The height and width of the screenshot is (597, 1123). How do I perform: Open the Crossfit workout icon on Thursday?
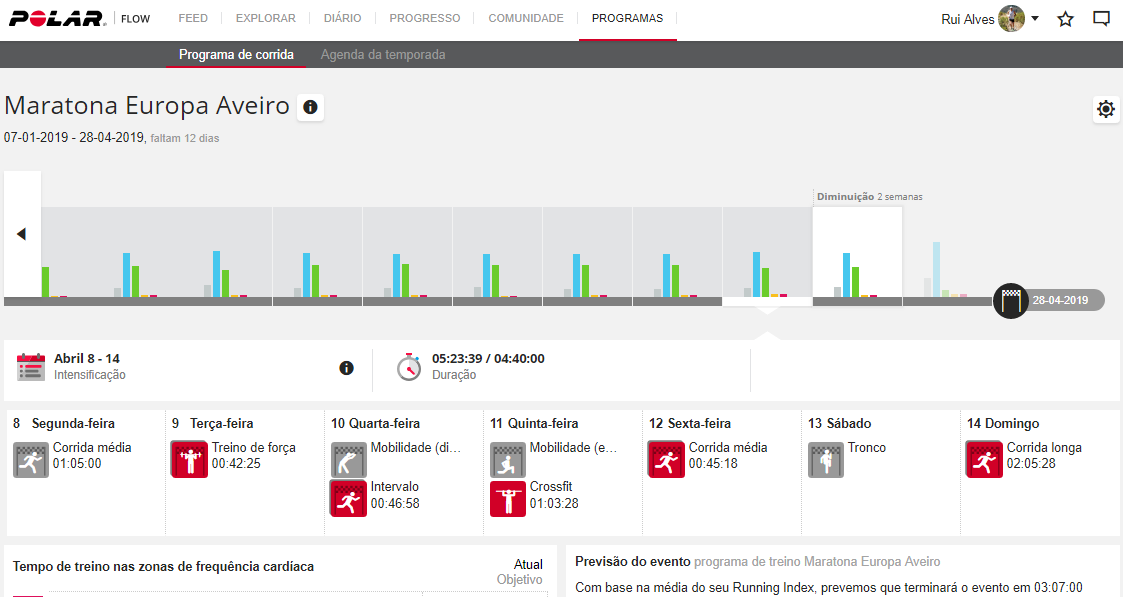[x=507, y=498]
